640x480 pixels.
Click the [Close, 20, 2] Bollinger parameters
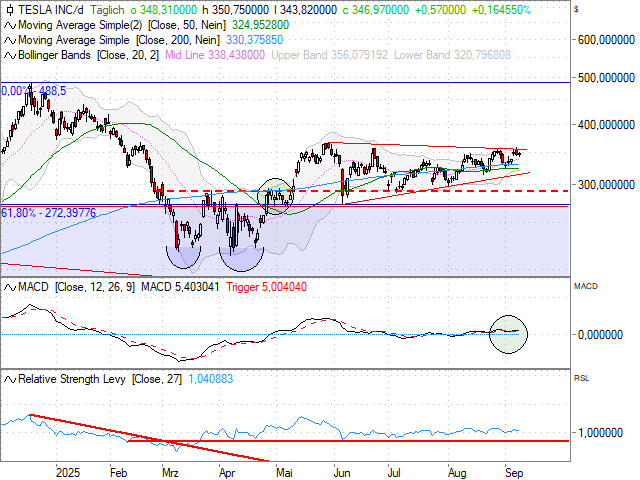(x=128, y=56)
